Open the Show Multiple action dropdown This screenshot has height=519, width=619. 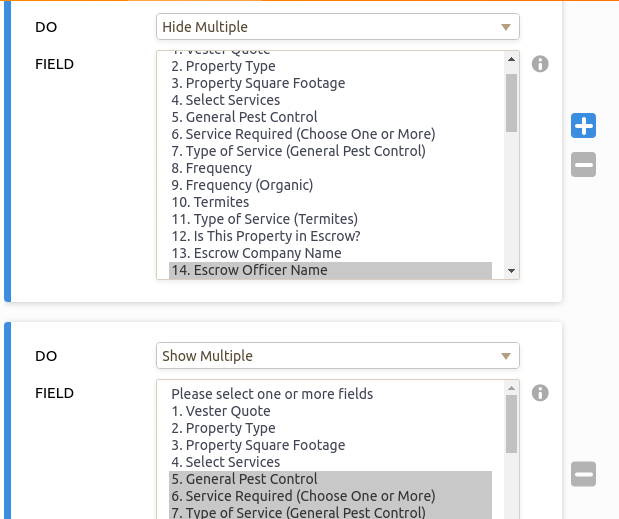(338, 356)
